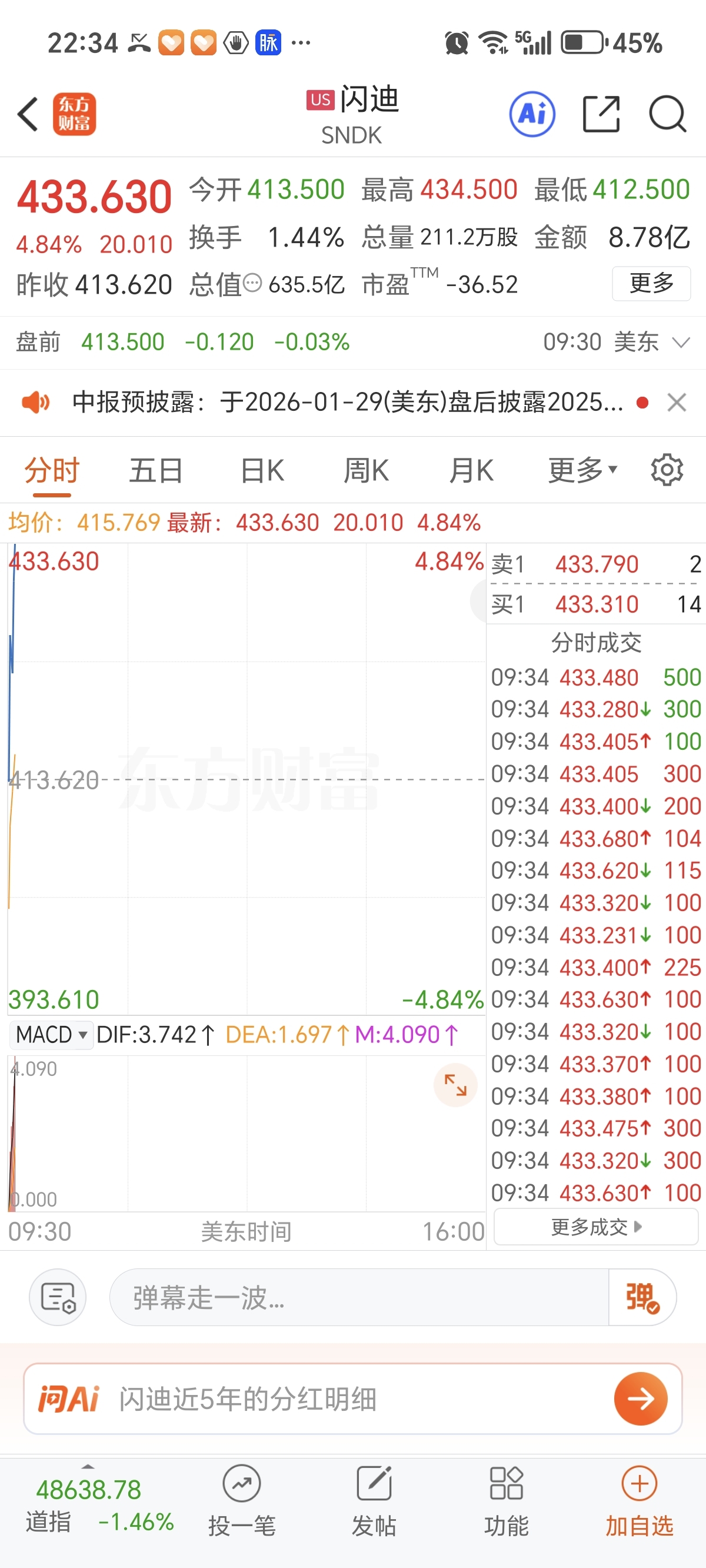706x1568 pixels.
Task: Open 更多成交 trade list link
Action: 596,1227
